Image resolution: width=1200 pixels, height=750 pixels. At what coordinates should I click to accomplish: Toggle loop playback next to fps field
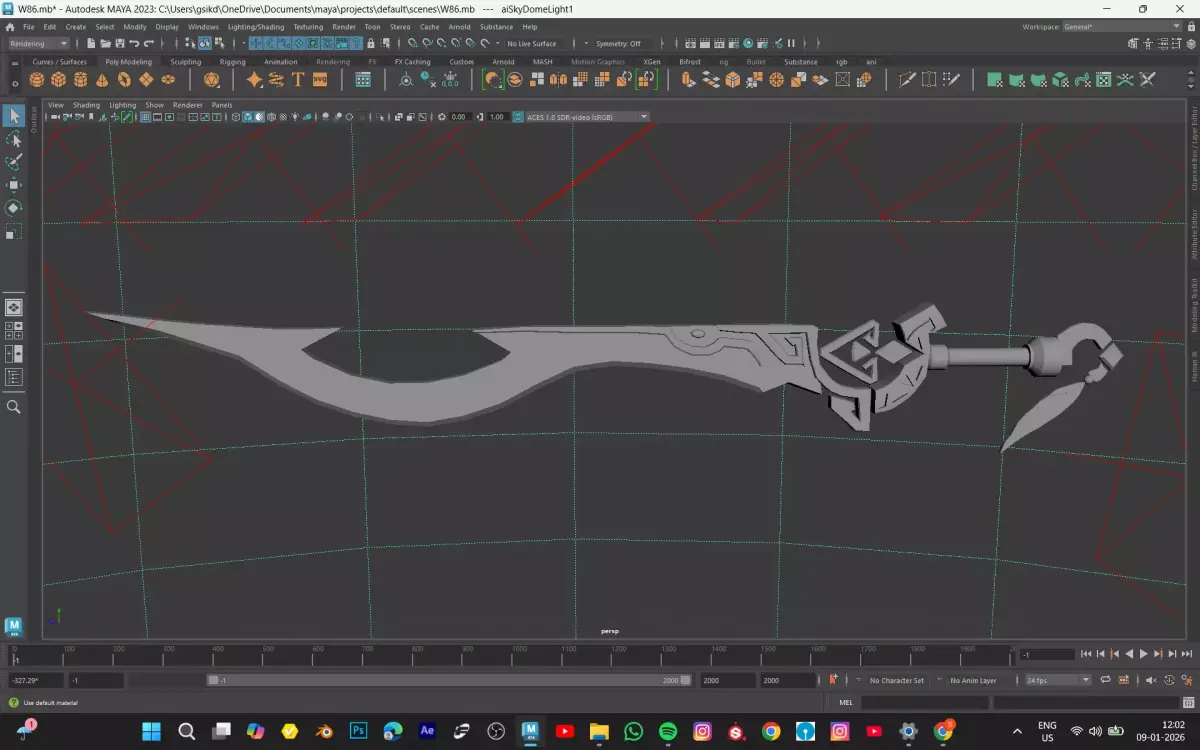1105,680
